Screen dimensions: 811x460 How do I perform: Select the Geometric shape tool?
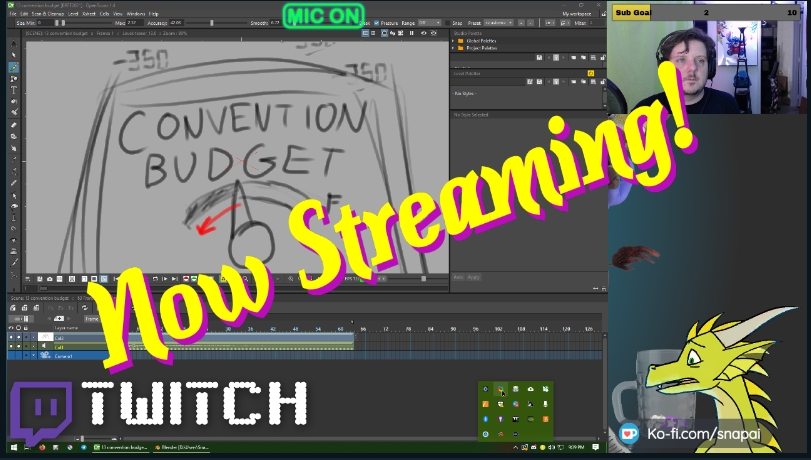pos(13,79)
